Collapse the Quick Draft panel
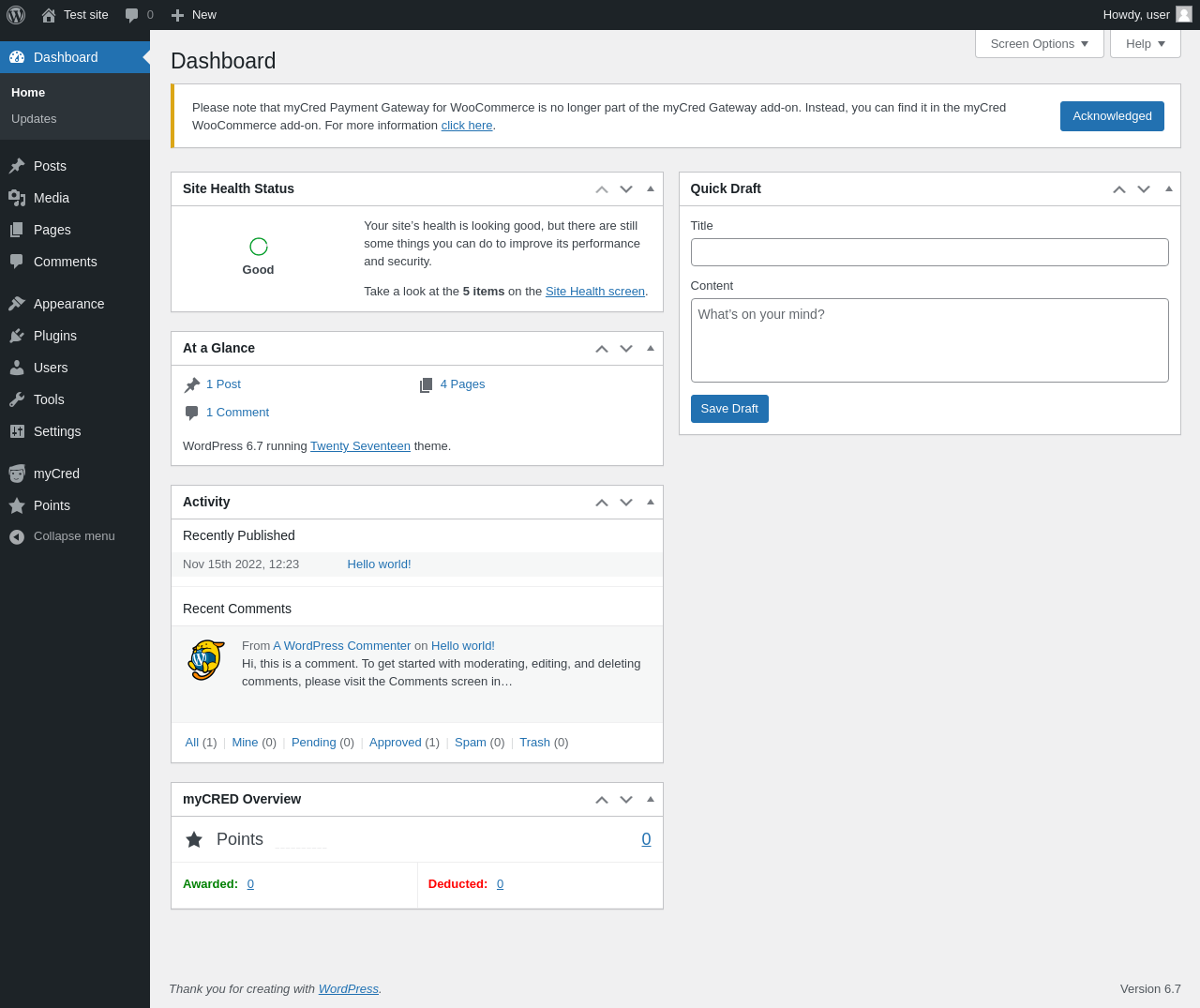Viewport: 1200px width, 1008px height. 1169,188
